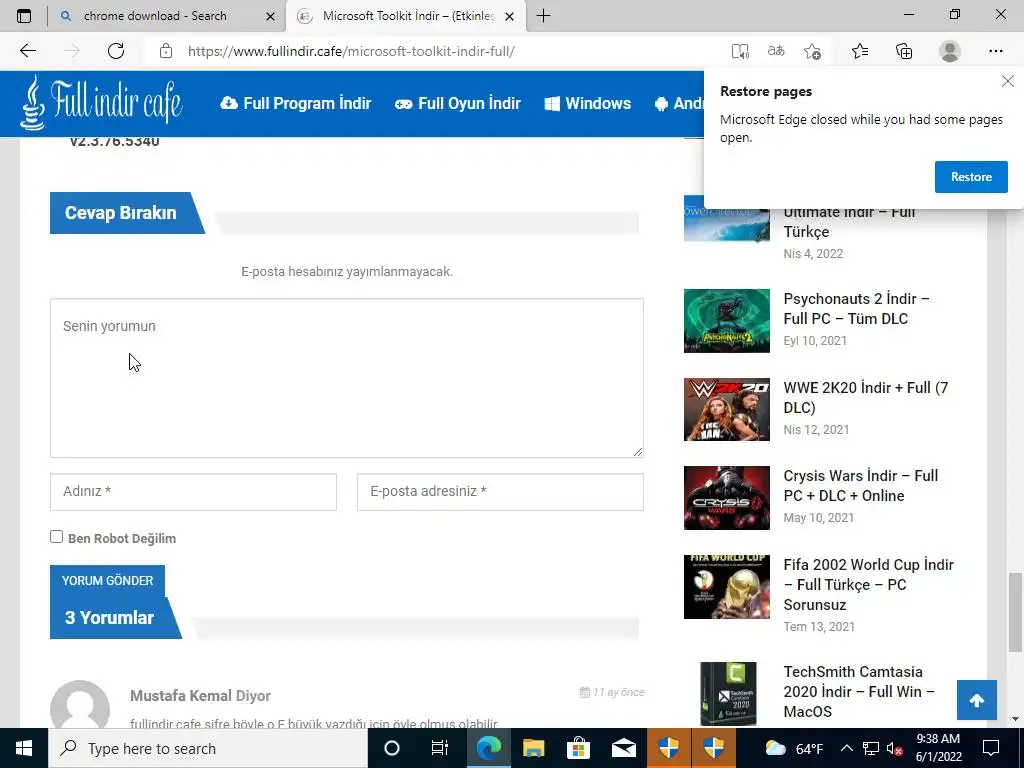The image size is (1024, 768).
Task: Click the taskbar search box
Action: point(208,748)
